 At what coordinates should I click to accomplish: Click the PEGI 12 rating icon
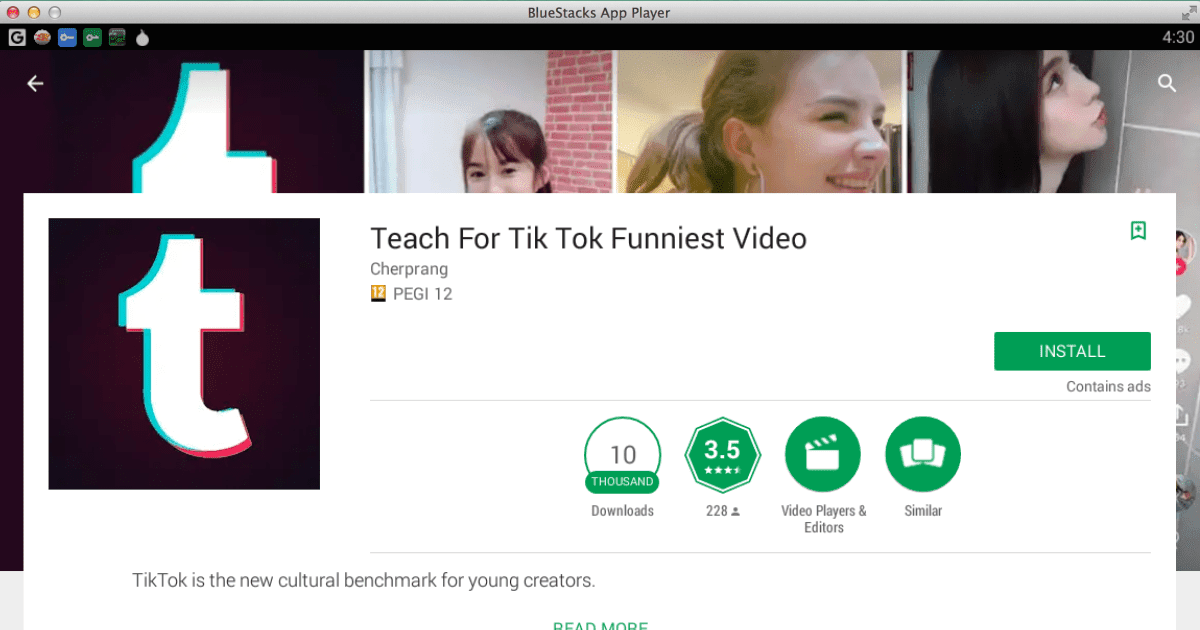[377, 293]
